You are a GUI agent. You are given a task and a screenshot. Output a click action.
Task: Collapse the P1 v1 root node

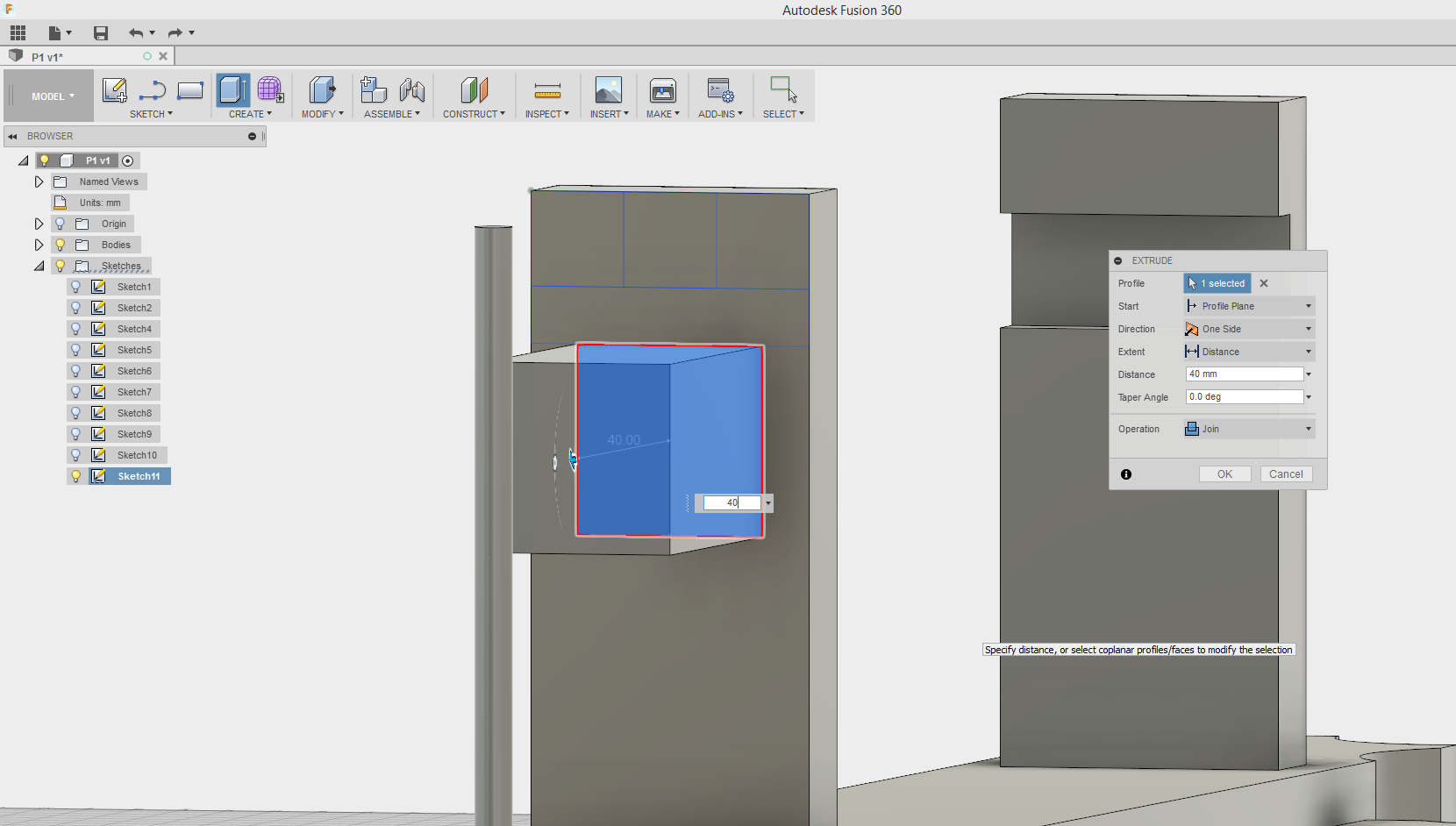pyautogui.click(x=23, y=160)
